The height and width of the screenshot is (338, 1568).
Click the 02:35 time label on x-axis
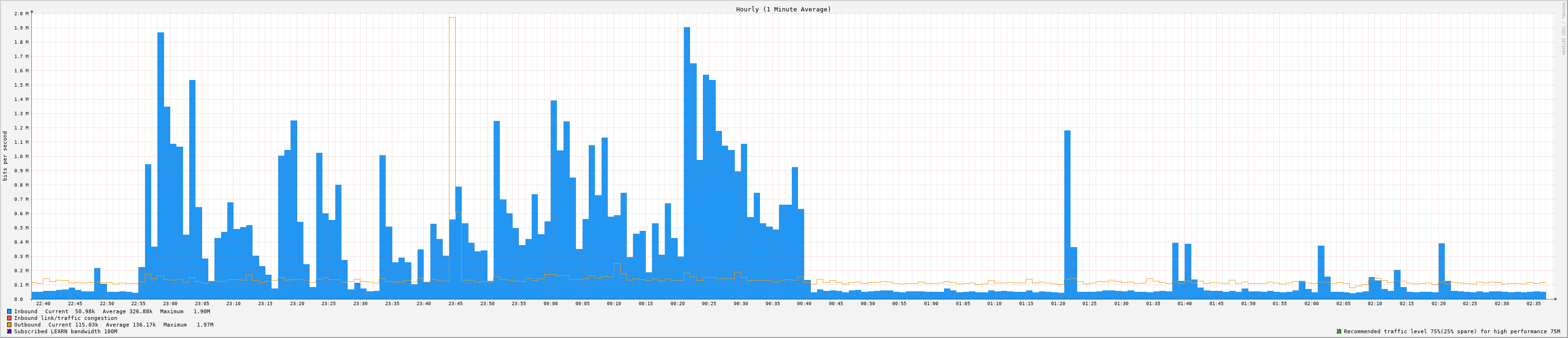[x=1533, y=303]
